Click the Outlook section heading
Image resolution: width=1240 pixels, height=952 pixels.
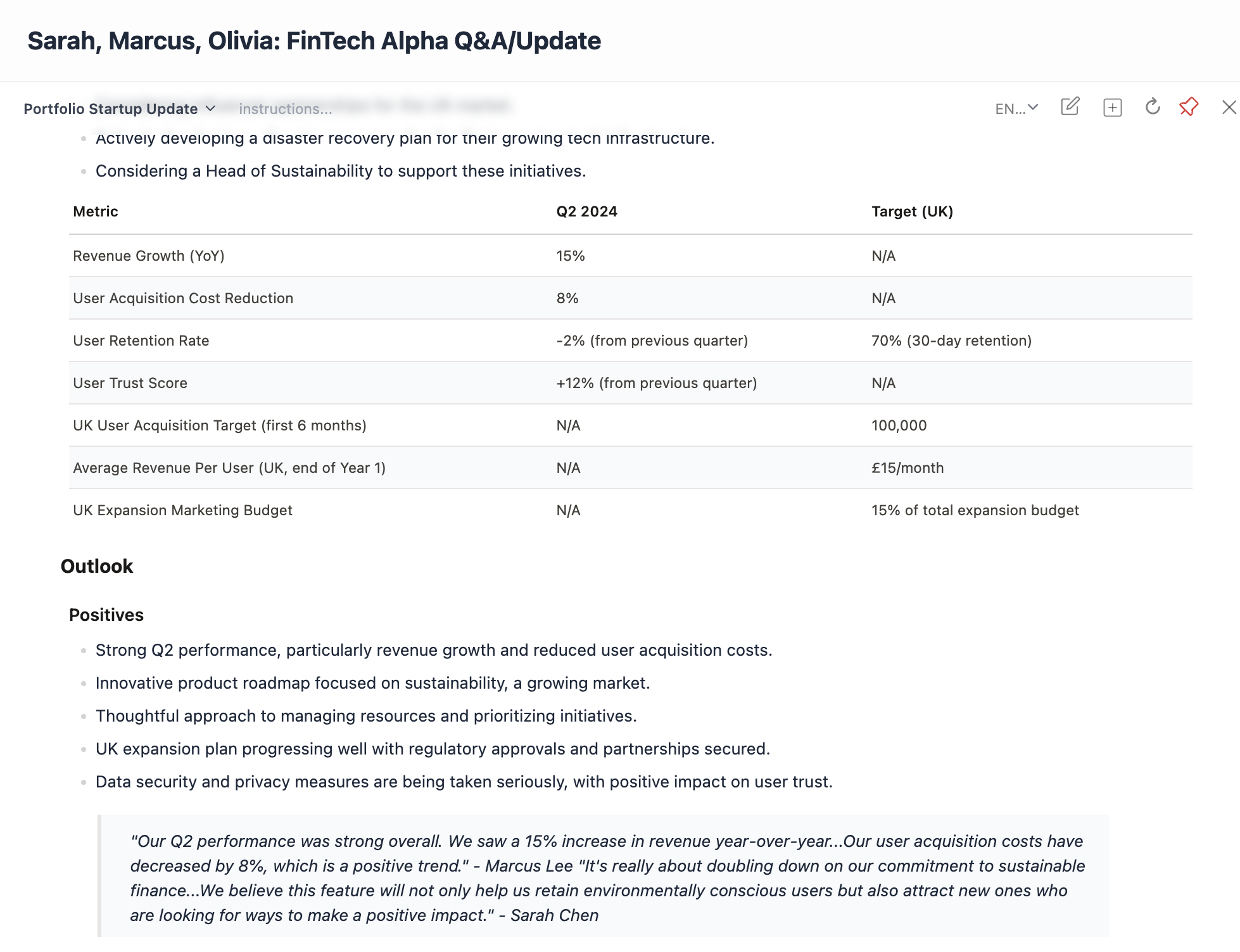point(97,567)
